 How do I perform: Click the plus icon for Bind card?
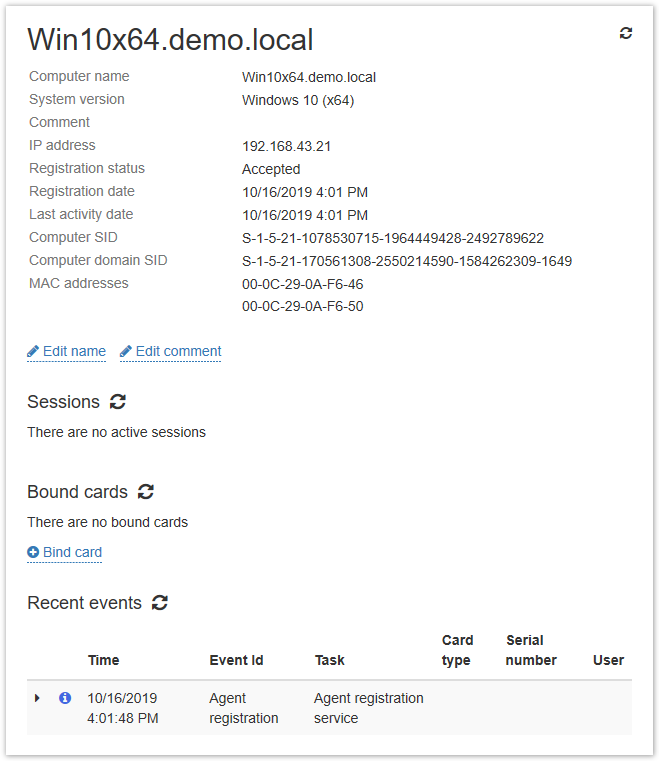click(33, 553)
